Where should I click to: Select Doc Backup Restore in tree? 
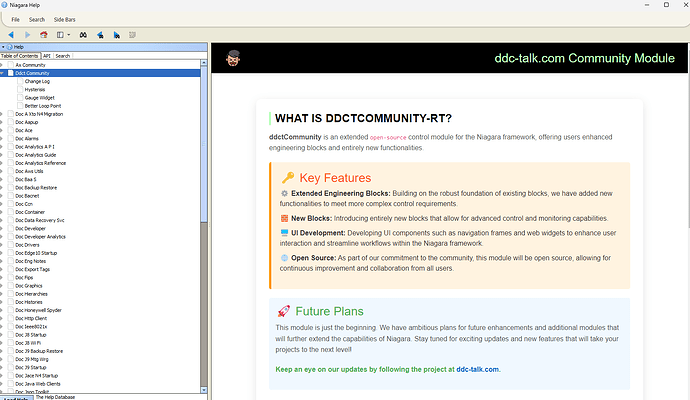36,187
